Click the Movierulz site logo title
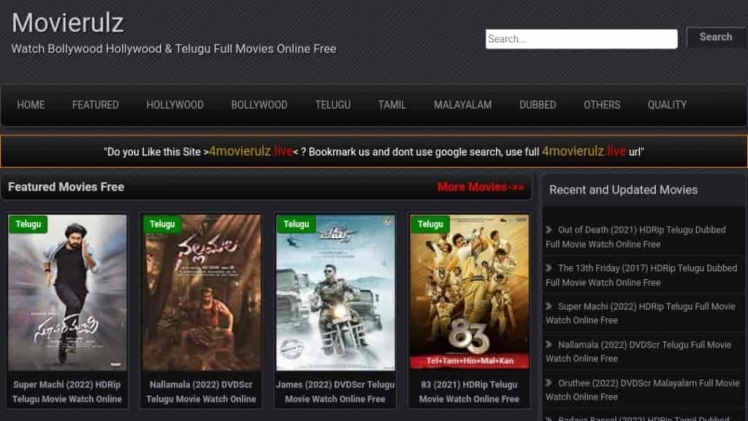This screenshot has width=748, height=421. [x=68, y=22]
